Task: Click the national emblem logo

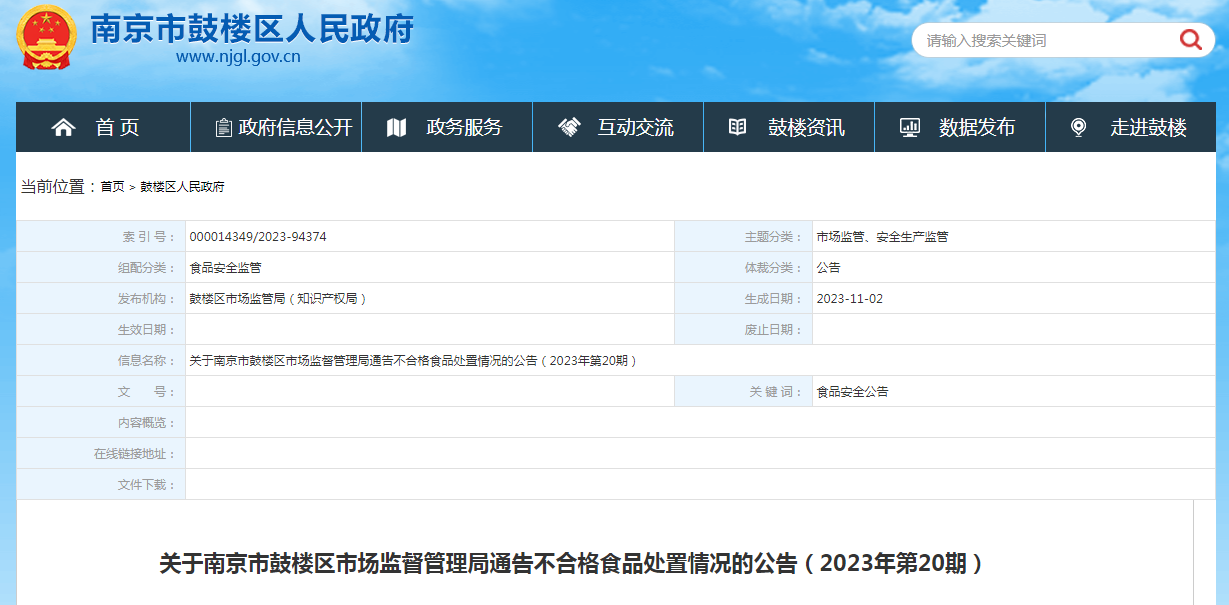Action: [x=46, y=37]
